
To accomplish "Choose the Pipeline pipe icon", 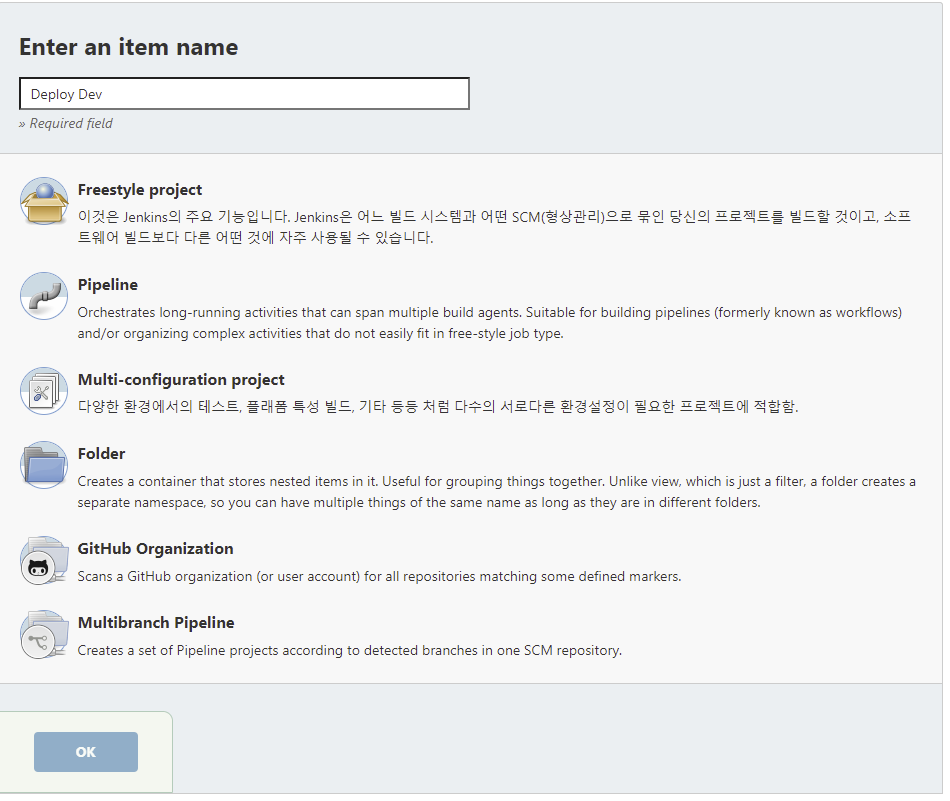I will point(44,296).
